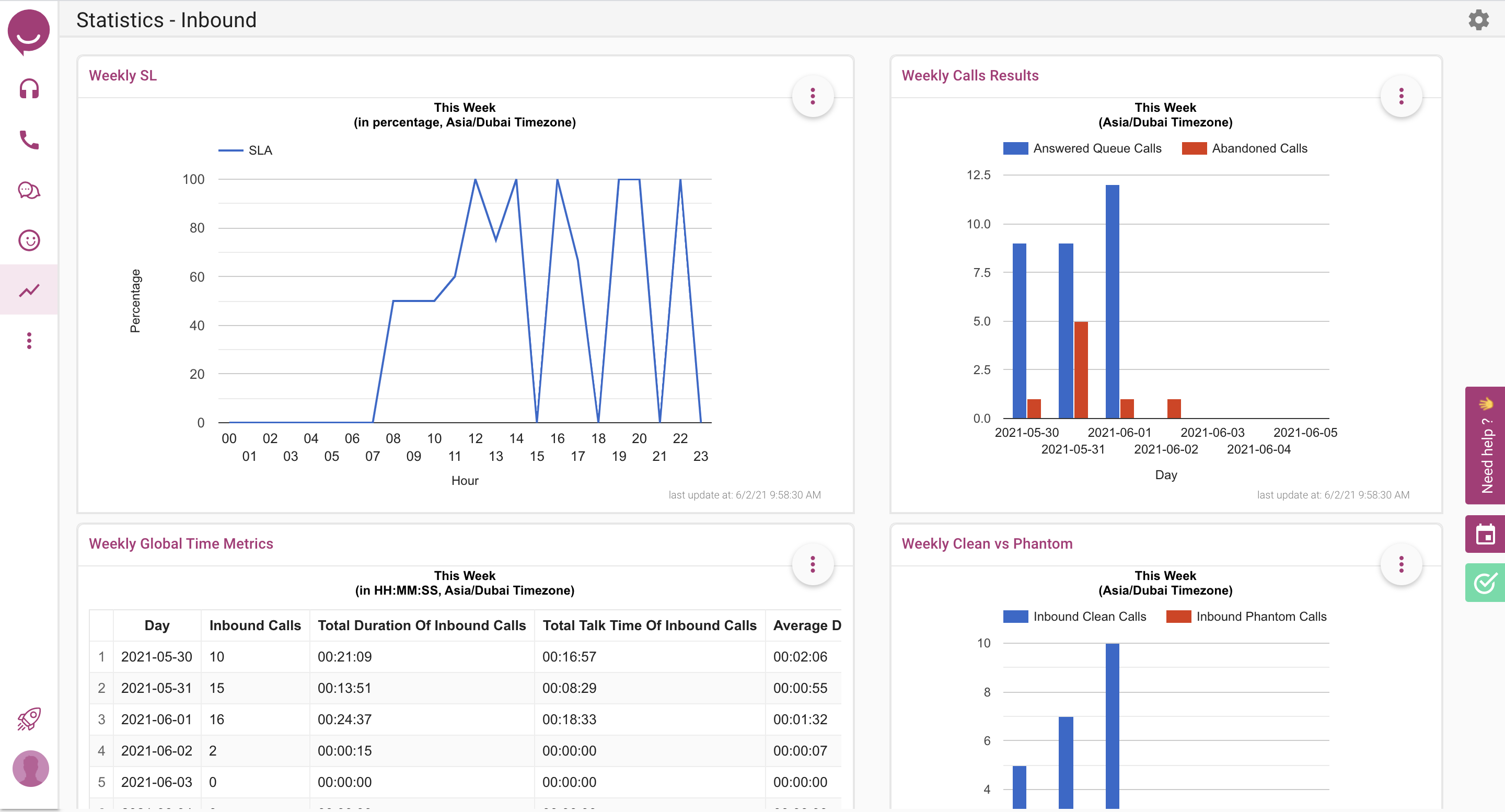
Task: Open the sidebar more options dots
Action: pos(29,341)
